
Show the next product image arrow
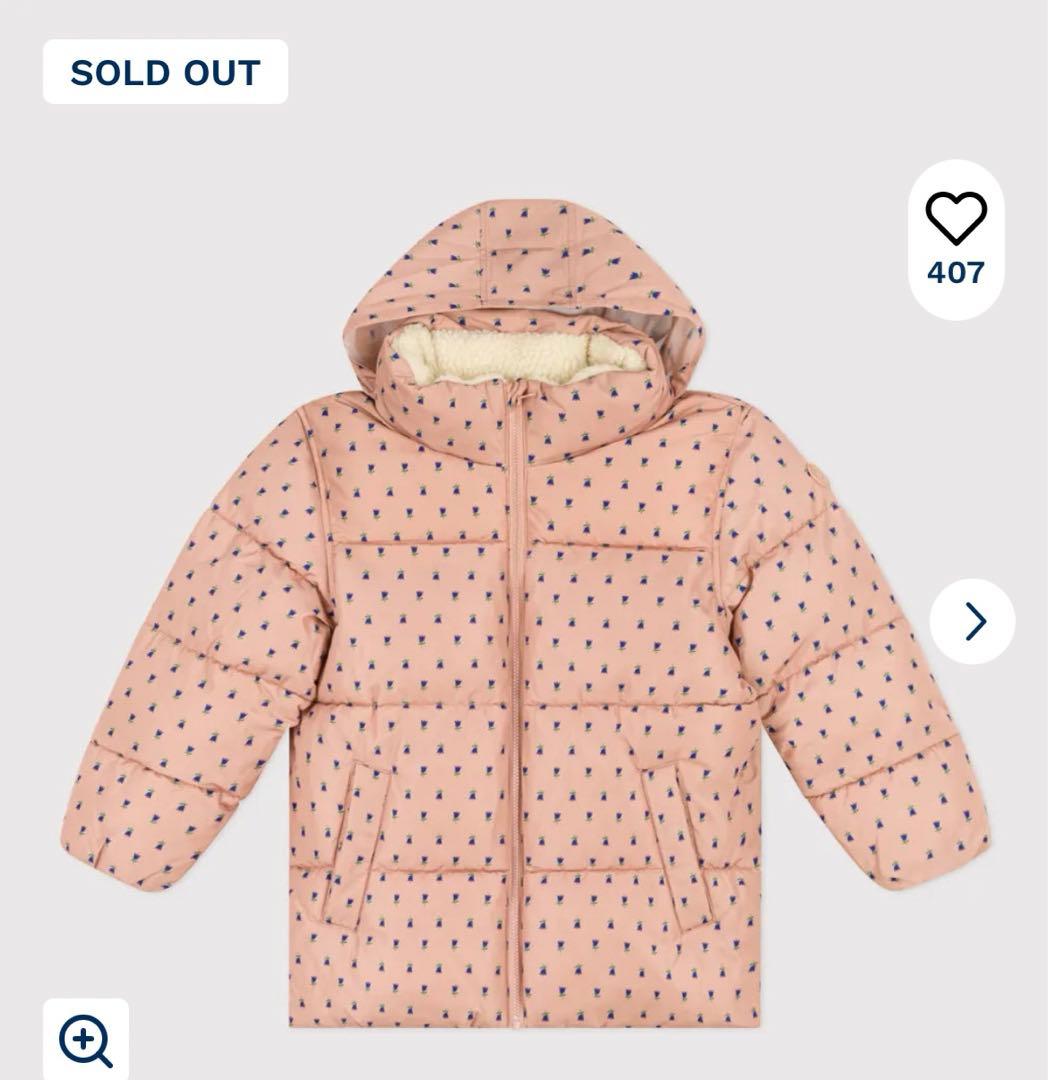972,621
